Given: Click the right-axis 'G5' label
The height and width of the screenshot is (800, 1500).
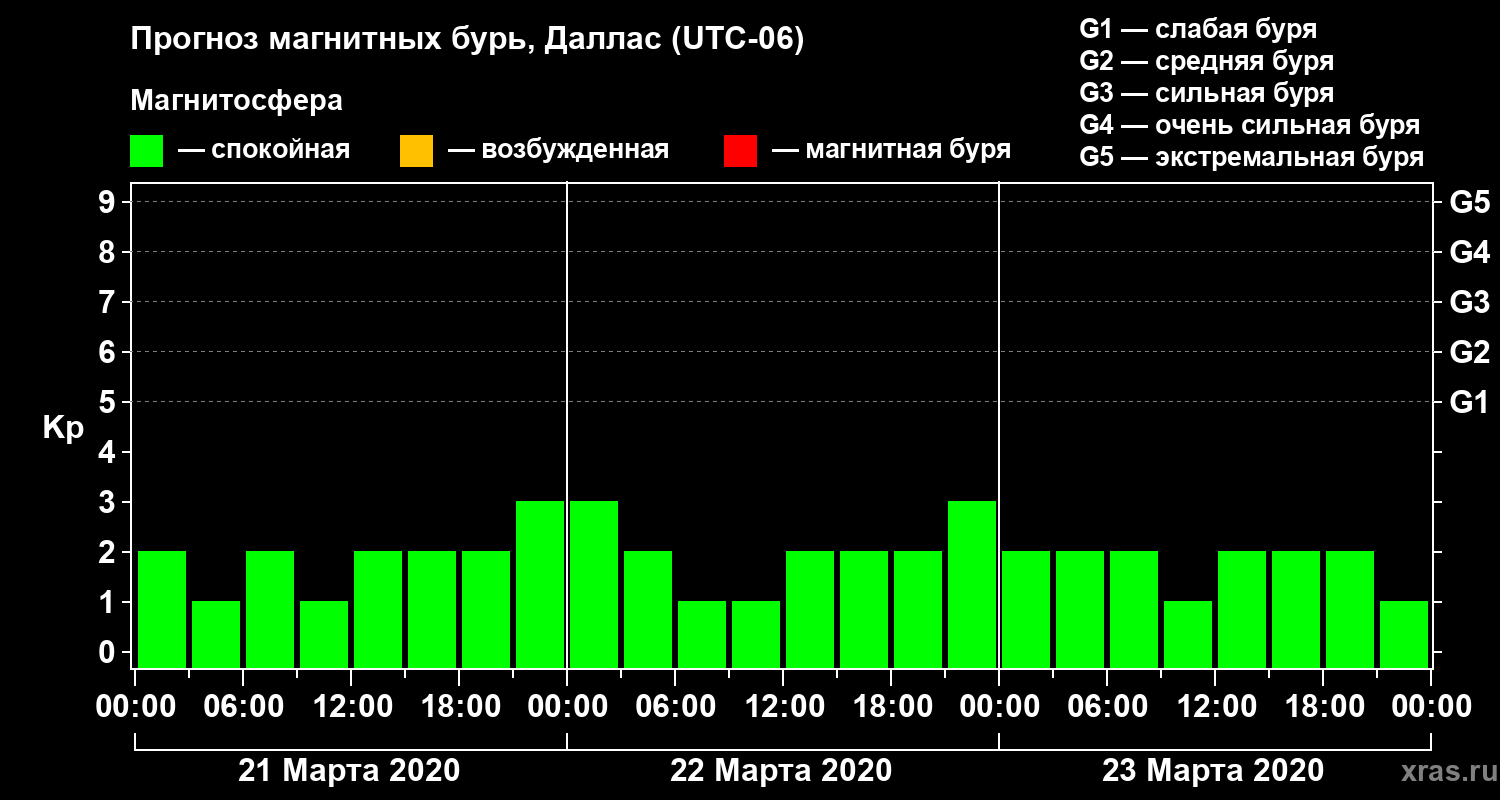Looking at the screenshot, I should (1470, 203).
